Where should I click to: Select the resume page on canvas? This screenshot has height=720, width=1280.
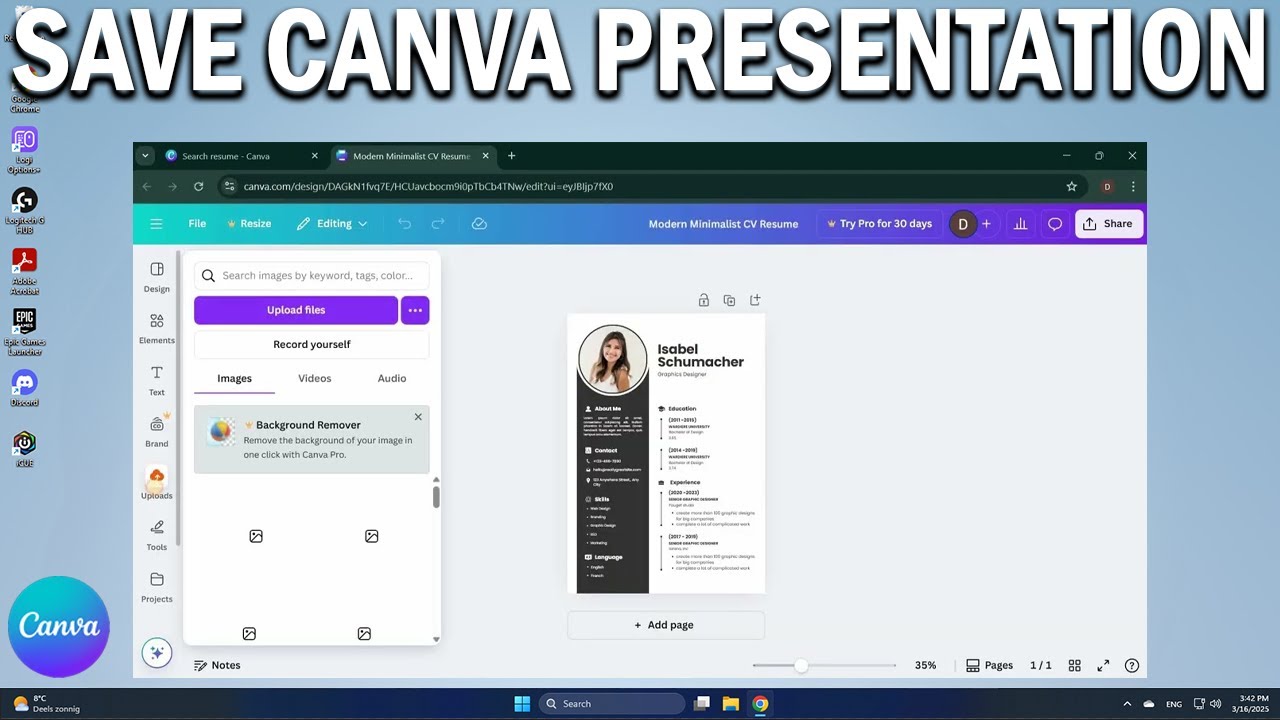[x=666, y=454]
